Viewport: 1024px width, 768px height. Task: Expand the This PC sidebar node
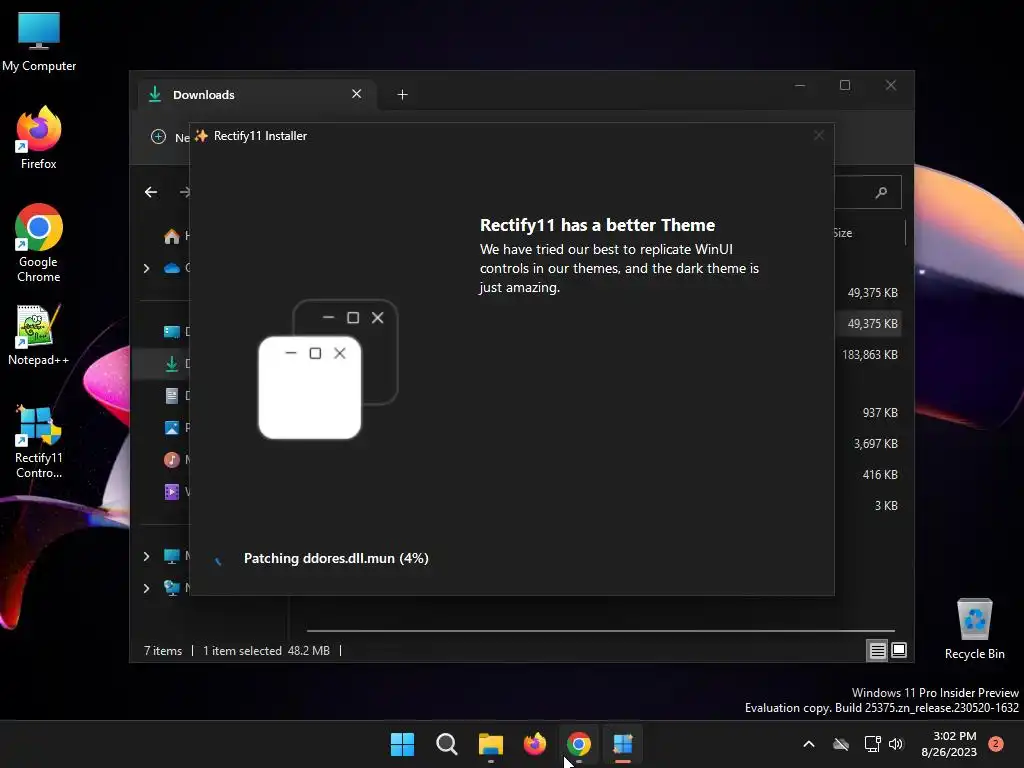[146, 556]
